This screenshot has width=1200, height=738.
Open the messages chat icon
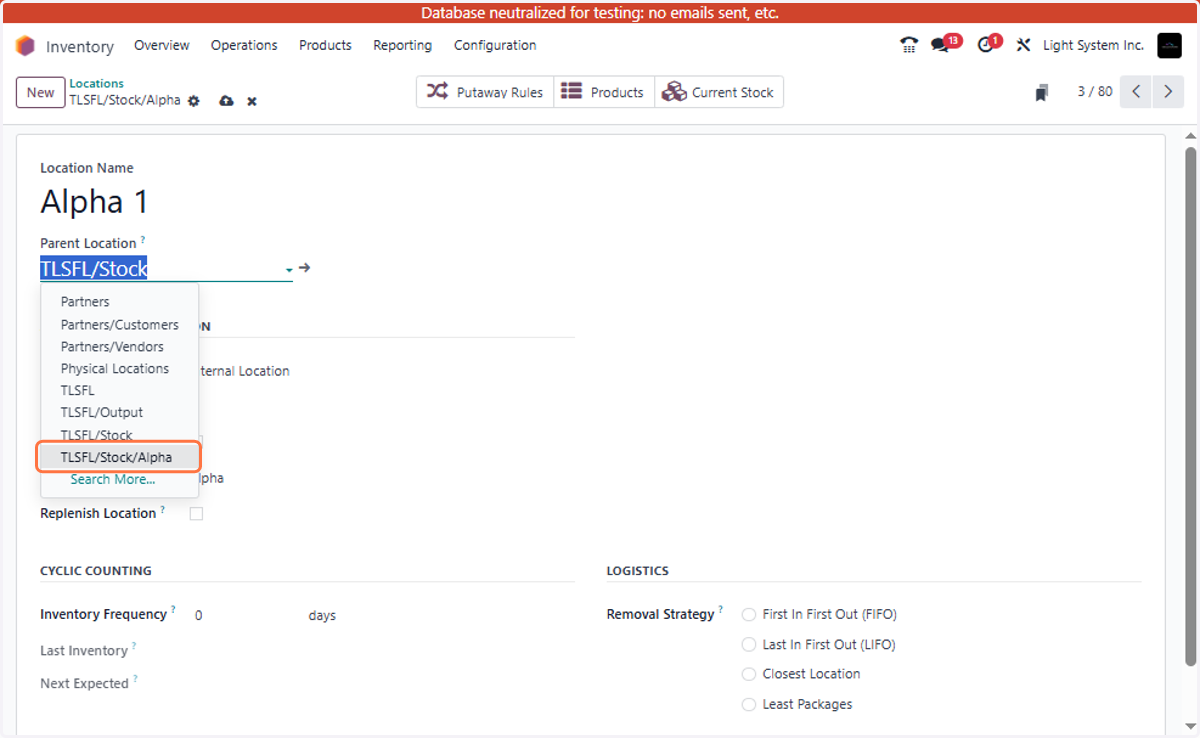[x=940, y=45]
